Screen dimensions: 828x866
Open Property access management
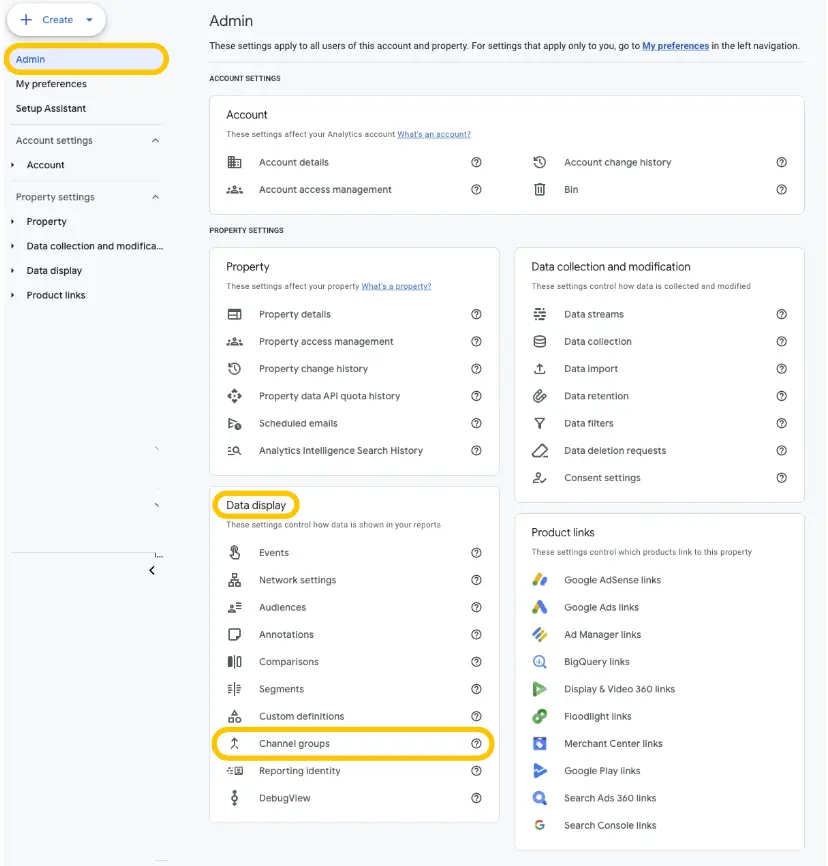326,341
